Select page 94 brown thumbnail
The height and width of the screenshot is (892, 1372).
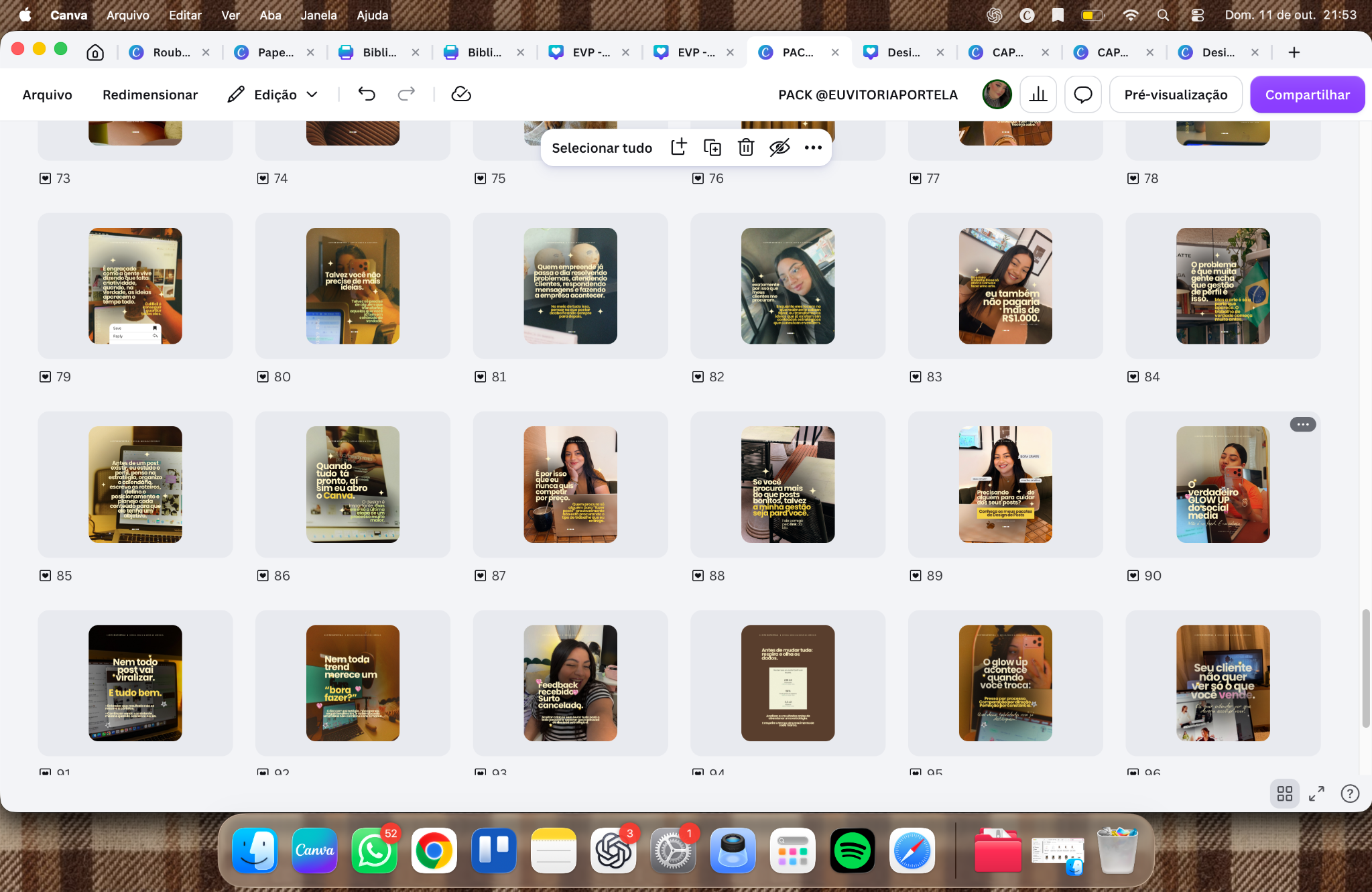[788, 683]
